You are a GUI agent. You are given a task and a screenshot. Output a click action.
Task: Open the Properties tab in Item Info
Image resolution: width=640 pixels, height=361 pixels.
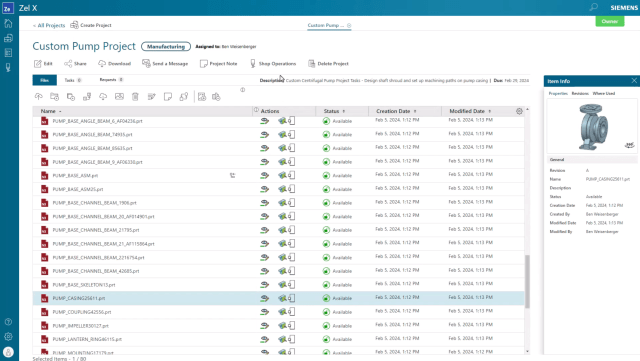click(558, 94)
